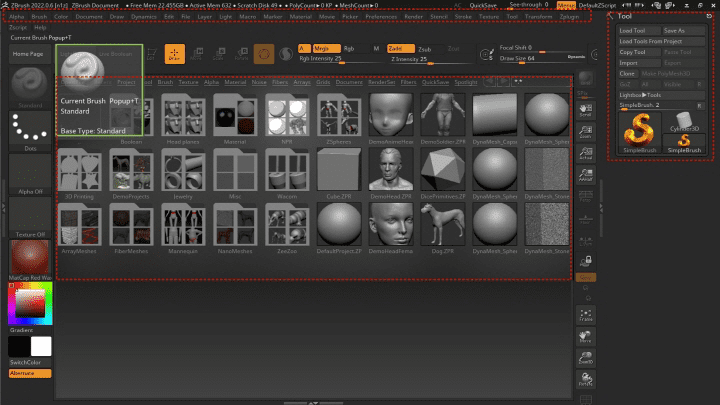Collapse the left tray divider arrows
This screenshot has width=720, height=405.
pyautogui.click(x=3, y=208)
